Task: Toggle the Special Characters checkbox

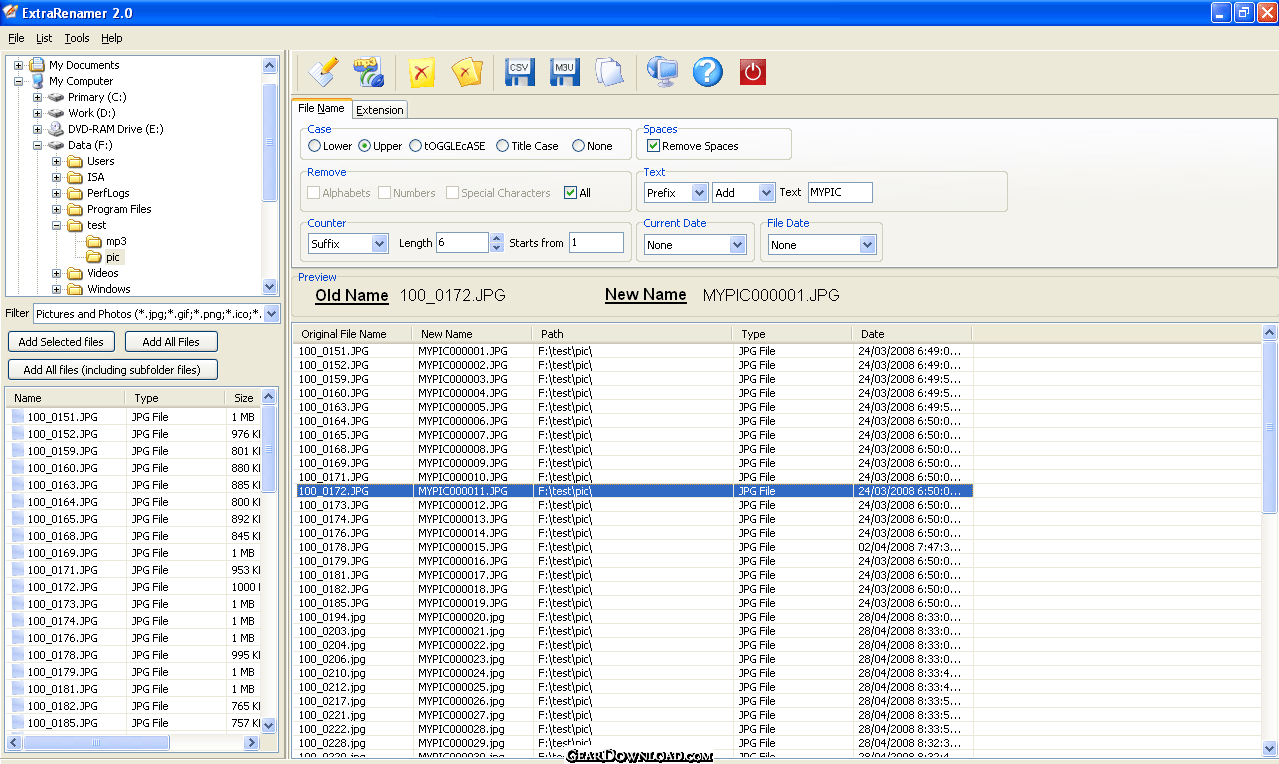Action: [453, 193]
